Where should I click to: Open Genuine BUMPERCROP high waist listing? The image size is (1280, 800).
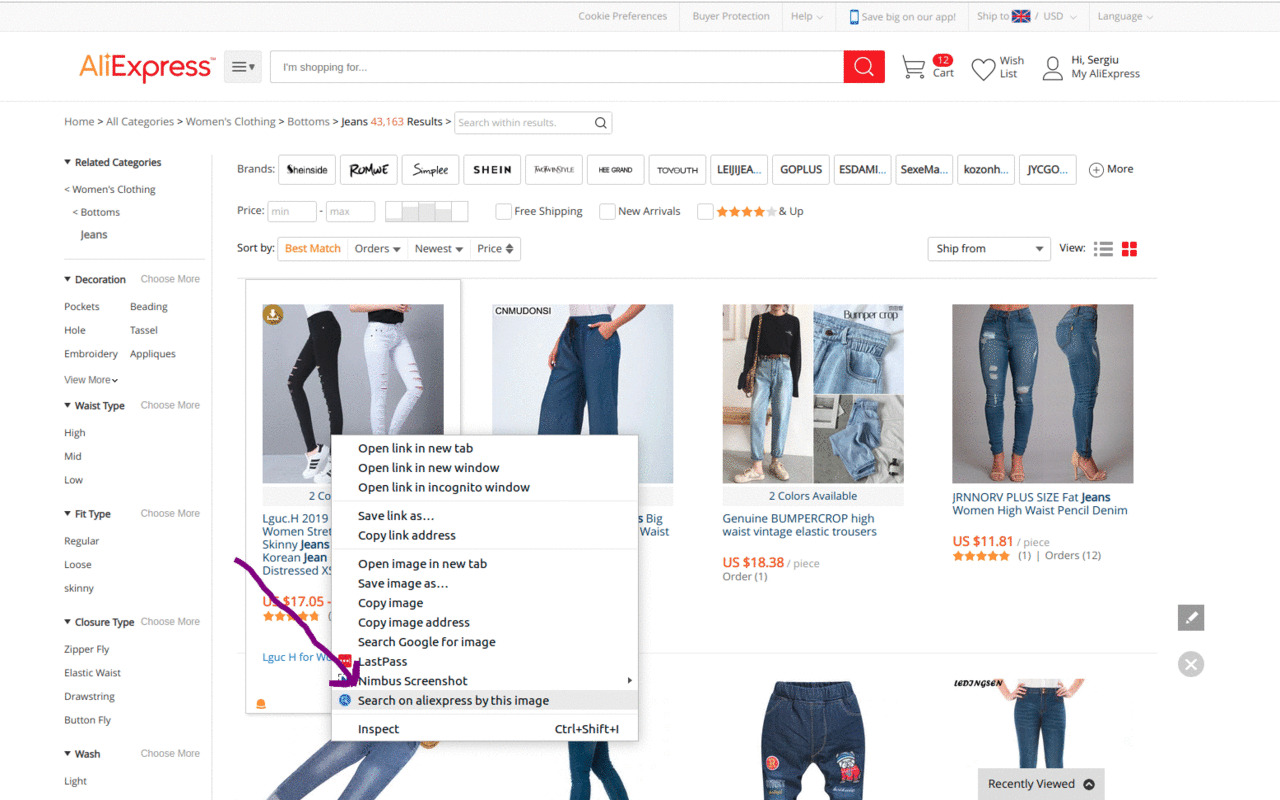point(800,525)
